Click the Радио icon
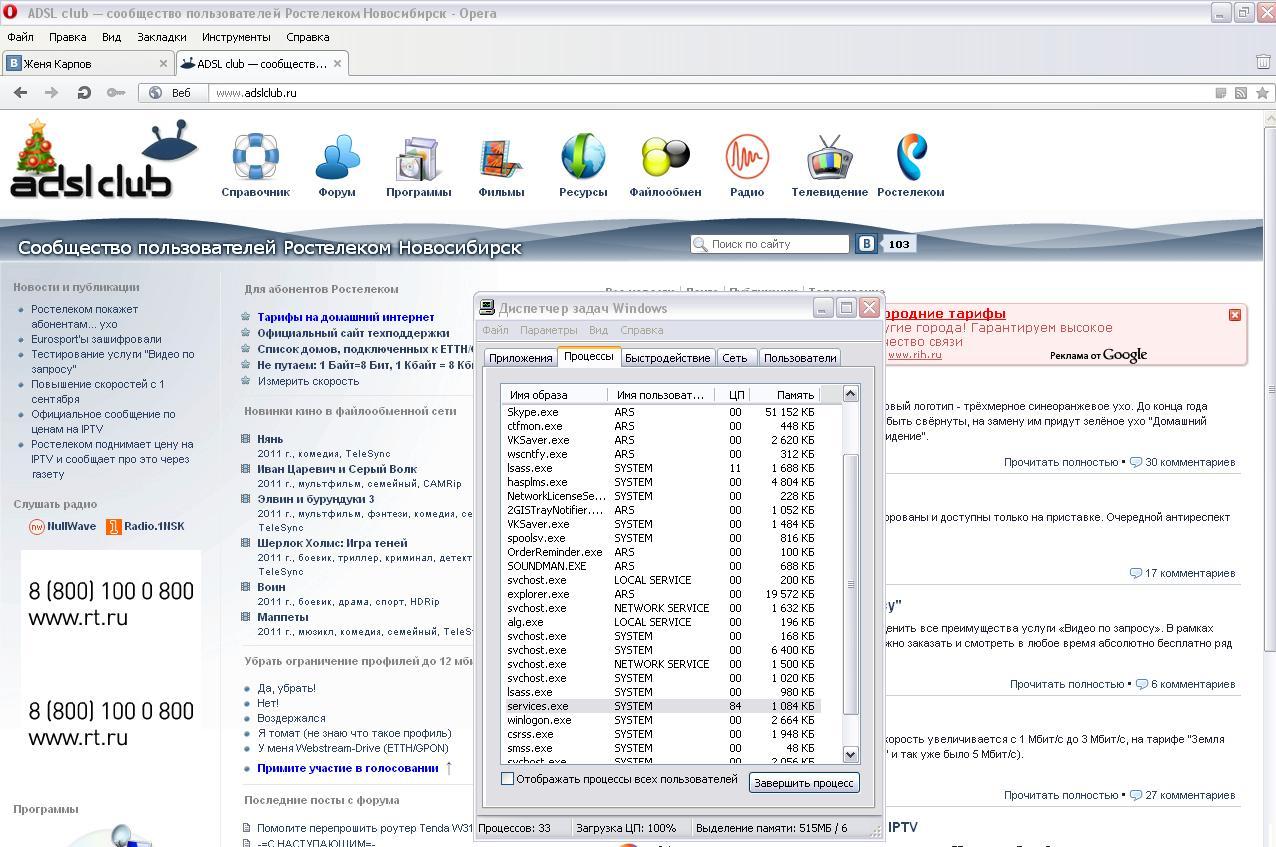This screenshot has height=847, width=1276. 746,159
